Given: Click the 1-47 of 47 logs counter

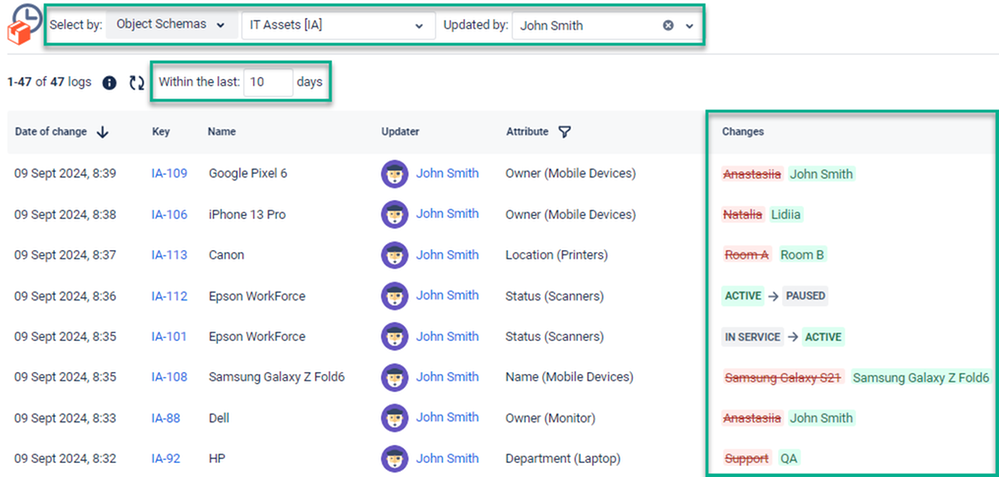Looking at the screenshot, I should (x=50, y=82).
